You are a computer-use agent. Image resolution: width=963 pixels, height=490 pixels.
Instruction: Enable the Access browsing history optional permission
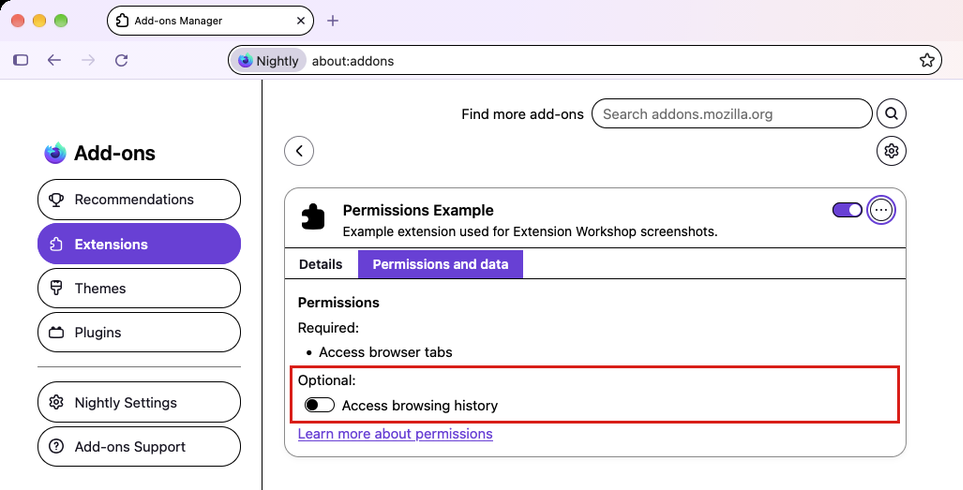click(319, 405)
